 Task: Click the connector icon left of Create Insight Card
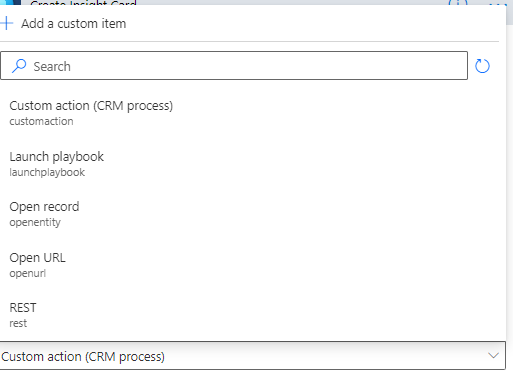pyautogui.click(x=11, y=2)
